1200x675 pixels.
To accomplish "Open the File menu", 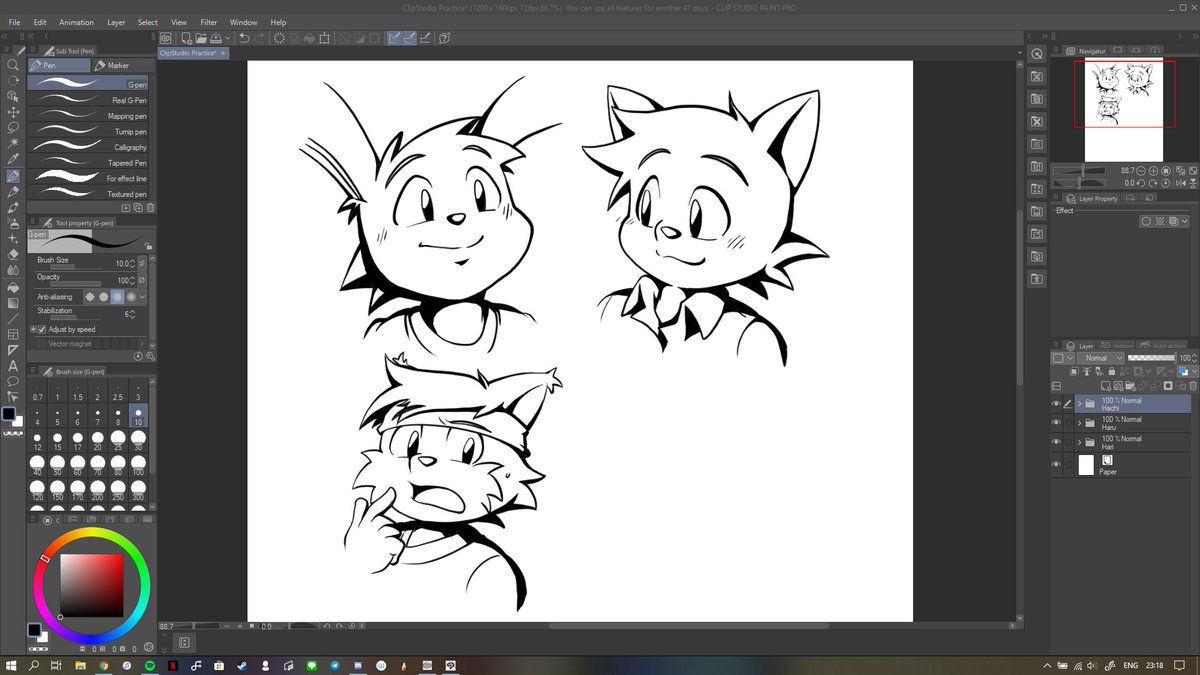I will pyautogui.click(x=14, y=22).
